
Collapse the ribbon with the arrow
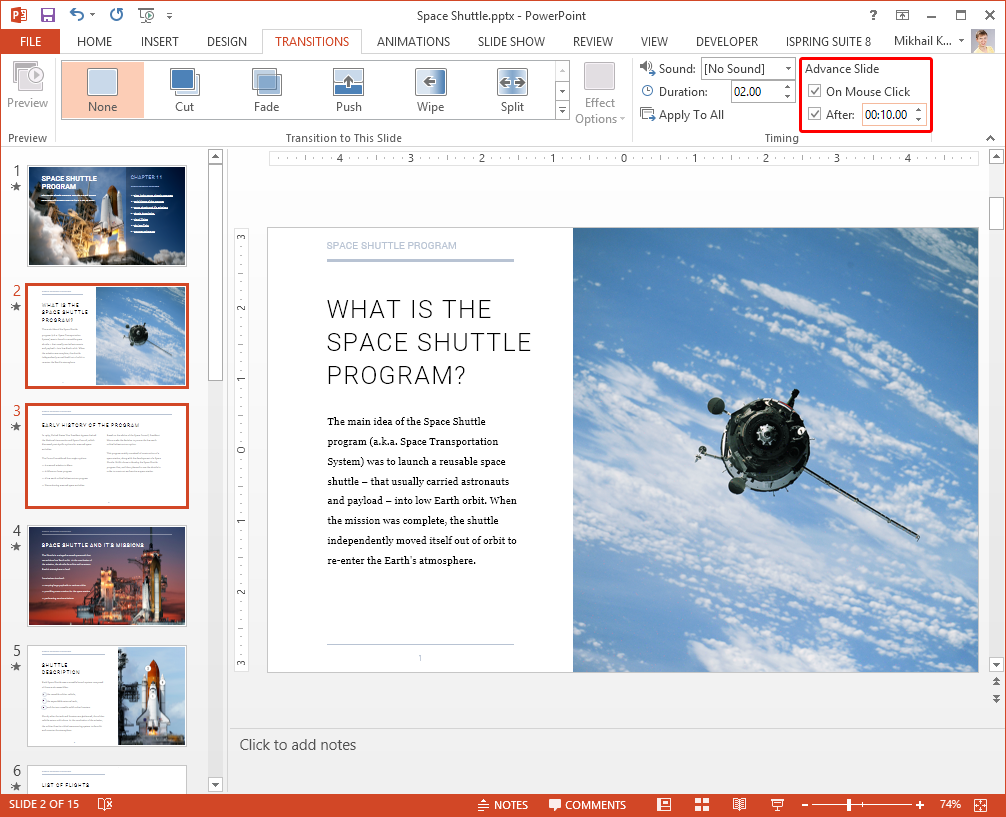pyautogui.click(x=991, y=139)
